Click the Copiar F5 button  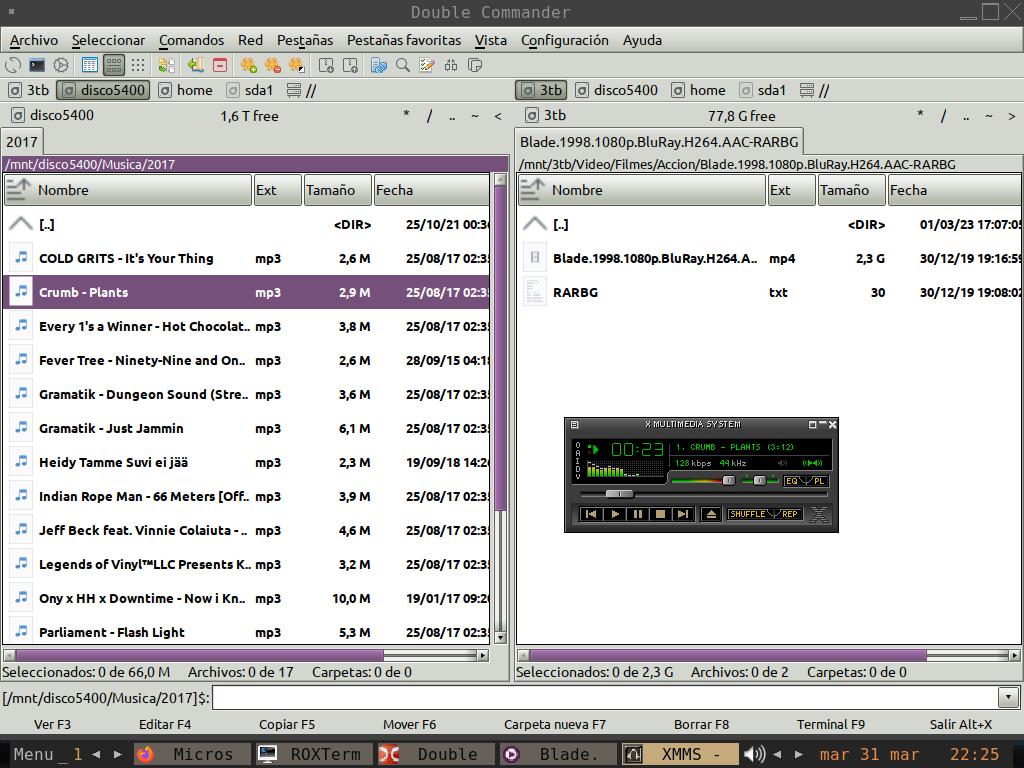point(286,724)
